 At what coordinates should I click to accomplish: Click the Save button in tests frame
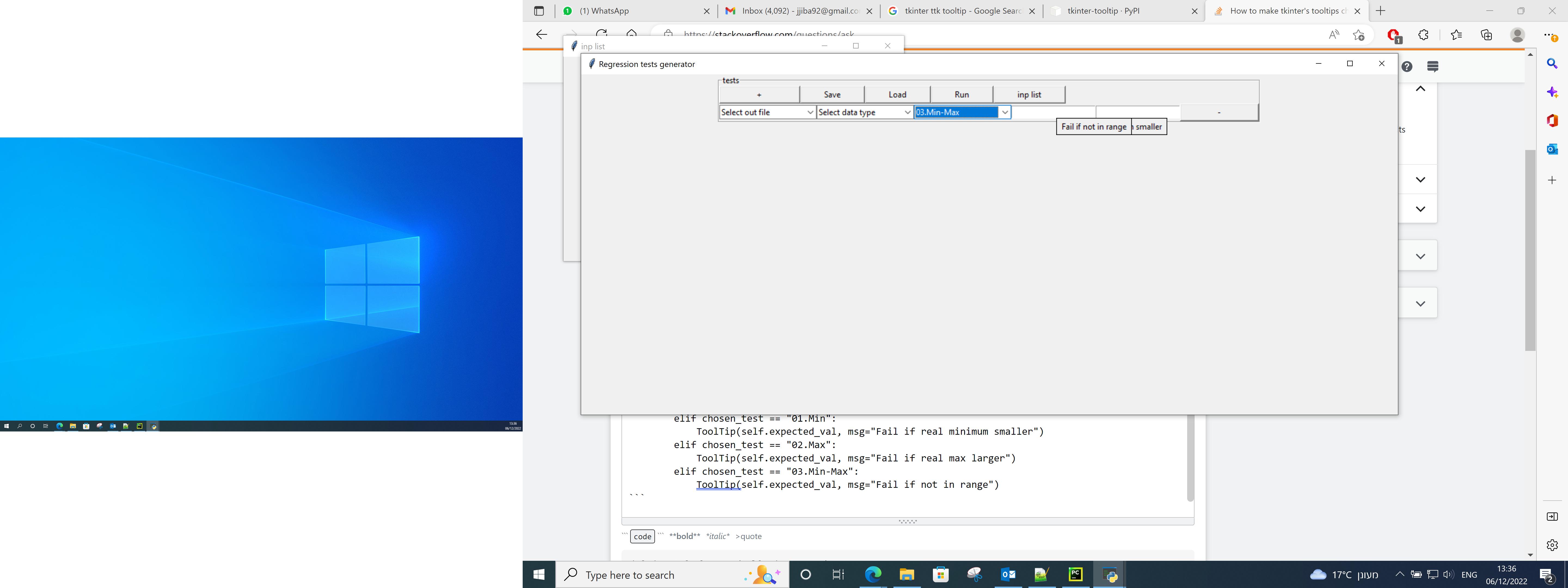pos(832,94)
